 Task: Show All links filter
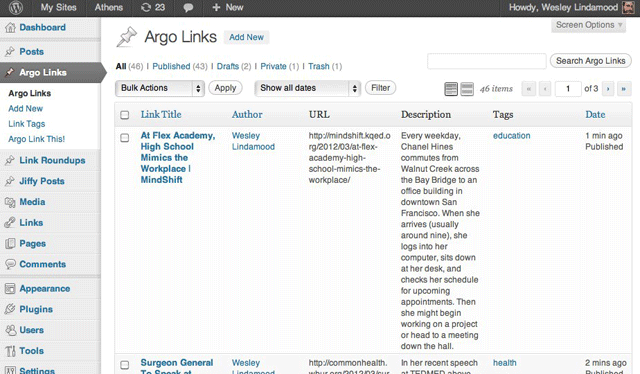(x=121, y=66)
